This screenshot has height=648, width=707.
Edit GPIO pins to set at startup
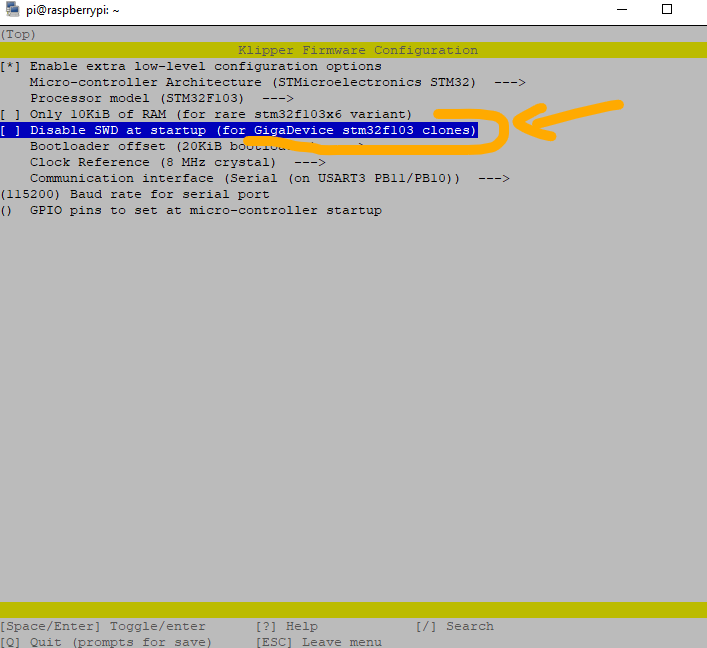pos(191,211)
